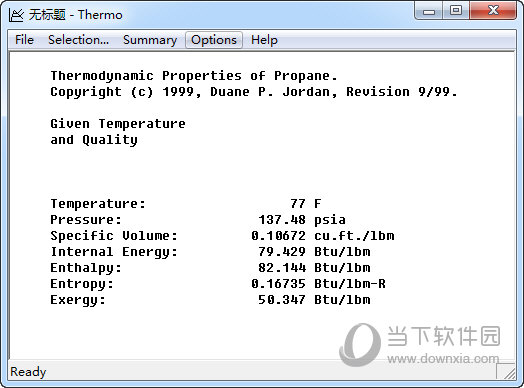
Task: Click the 'Temperature:' label
Action: [x=98, y=204]
